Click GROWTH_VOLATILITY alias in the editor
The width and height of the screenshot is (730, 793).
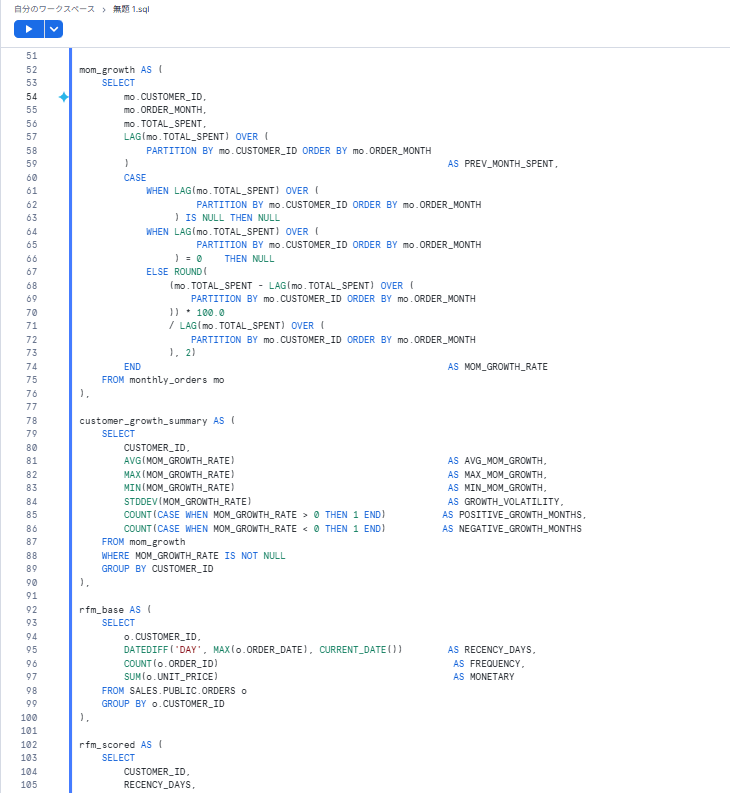point(513,502)
